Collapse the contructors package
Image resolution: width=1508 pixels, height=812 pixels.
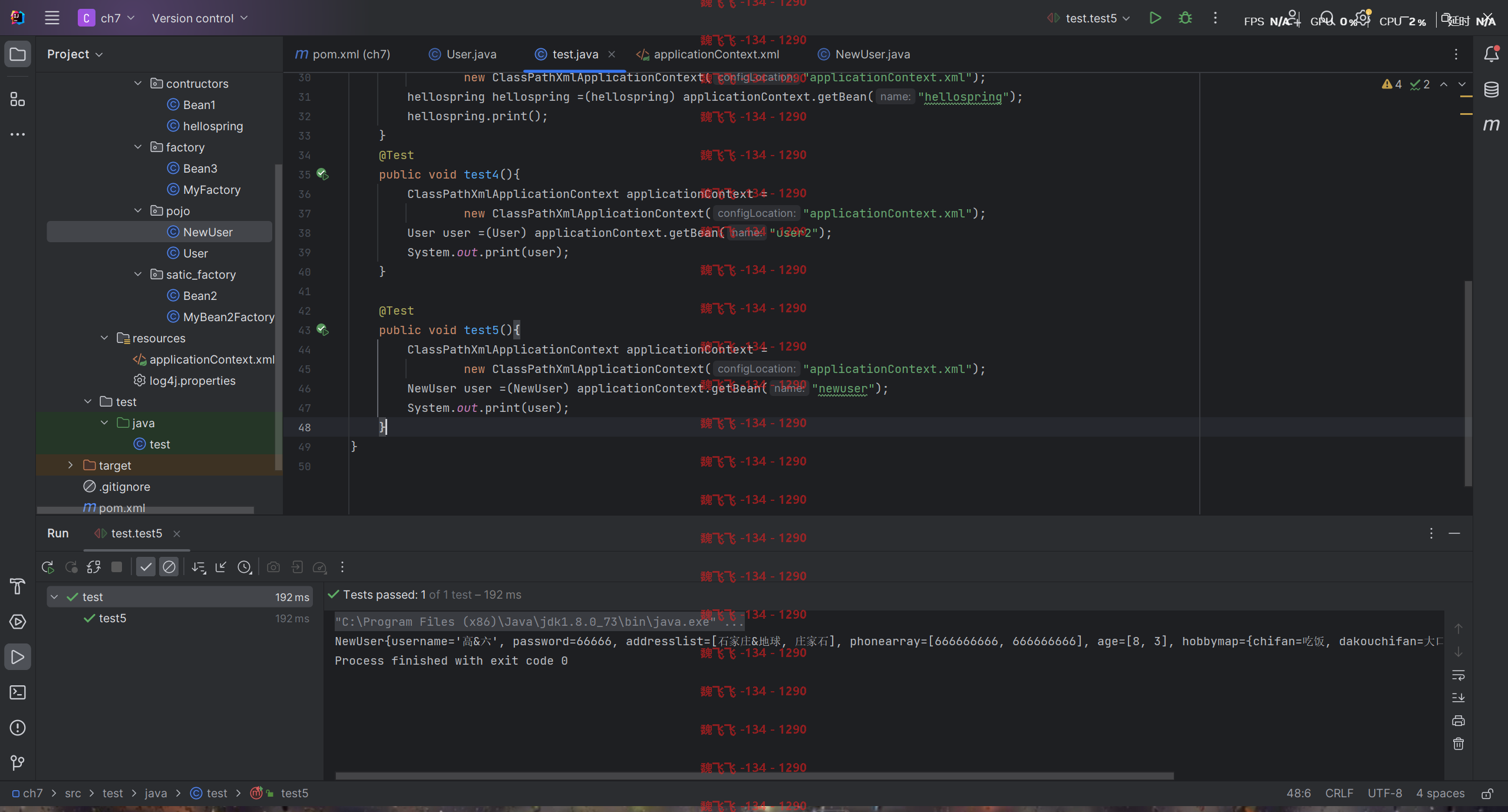pos(138,83)
